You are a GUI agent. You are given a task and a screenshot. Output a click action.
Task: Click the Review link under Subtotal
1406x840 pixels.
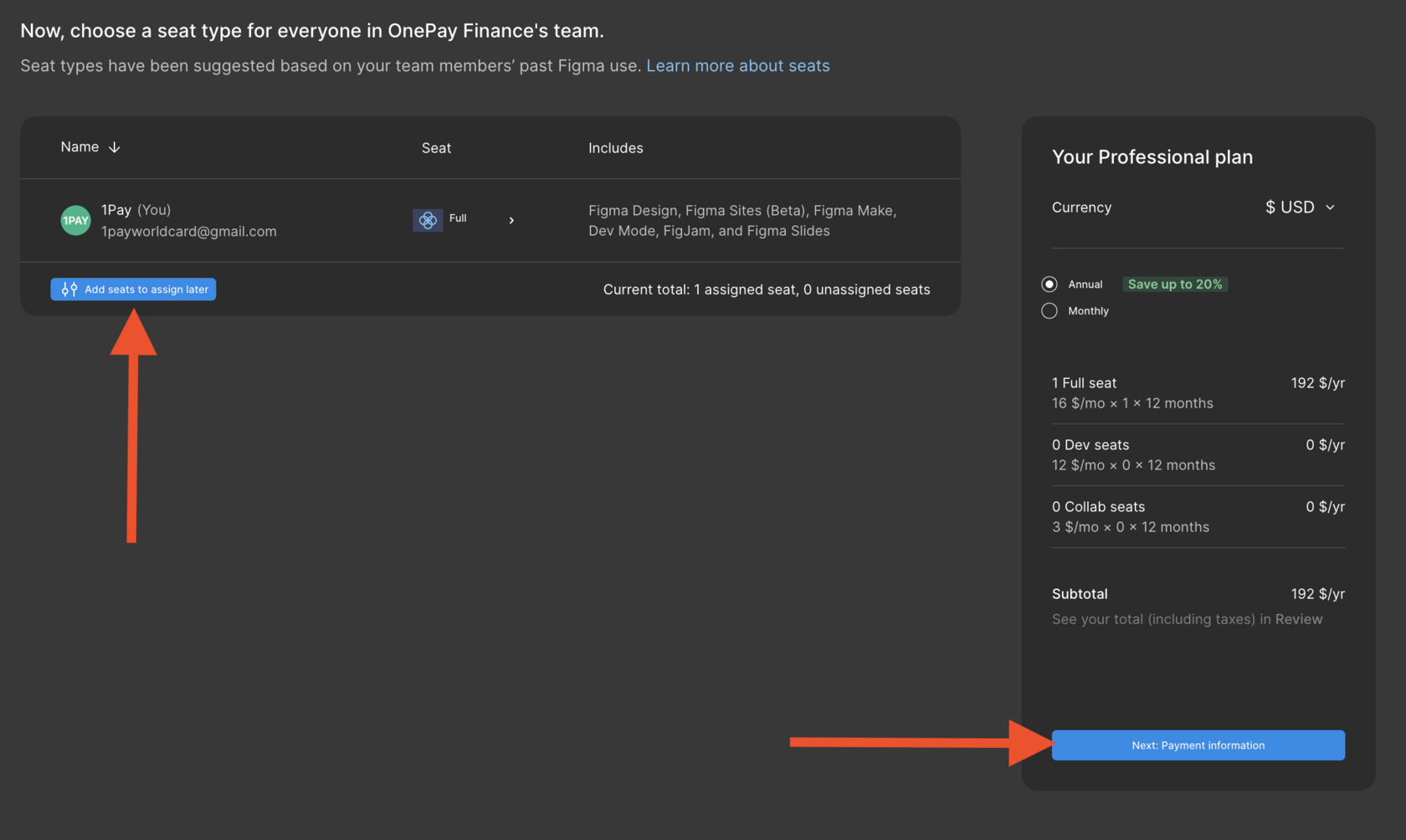tap(1298, 619)
